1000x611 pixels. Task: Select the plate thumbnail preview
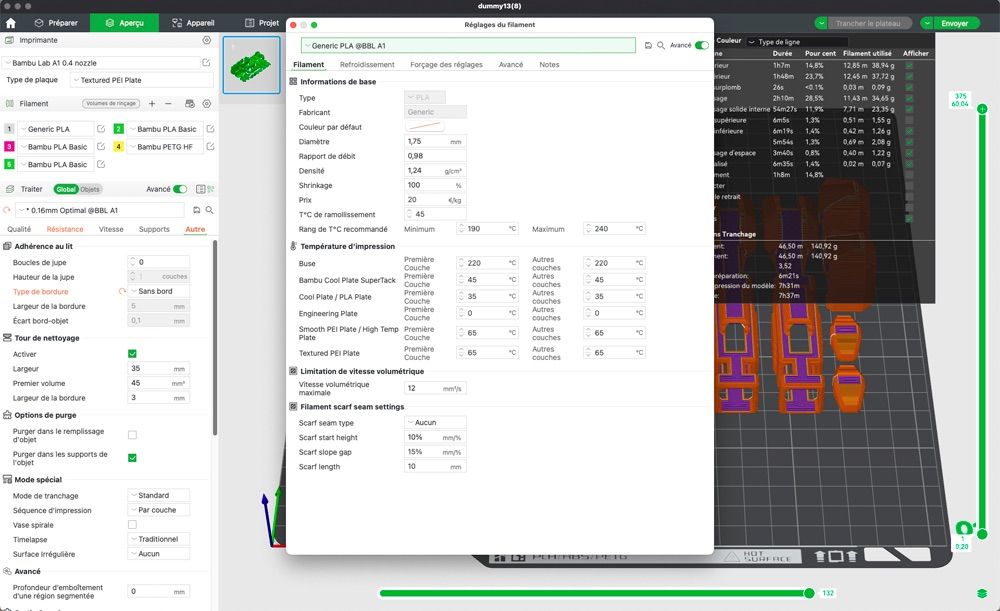point(251,65)
